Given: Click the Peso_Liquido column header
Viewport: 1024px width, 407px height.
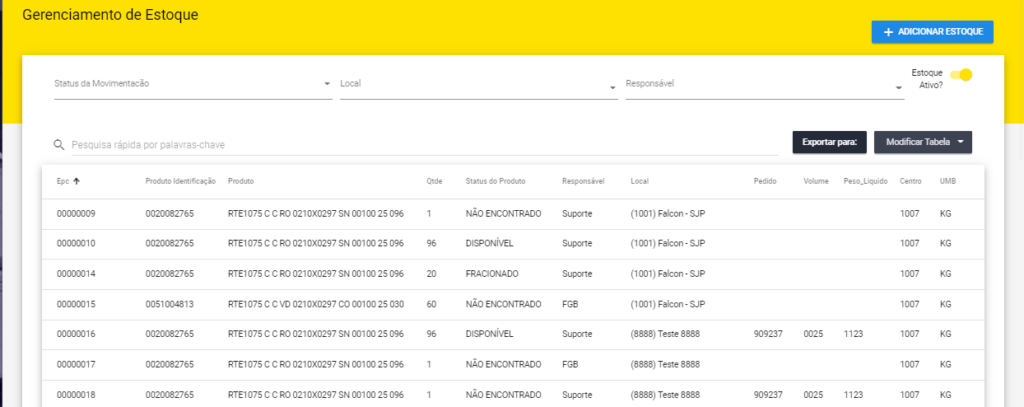Looking at the screenshot, I should click(x=866, y=181).
